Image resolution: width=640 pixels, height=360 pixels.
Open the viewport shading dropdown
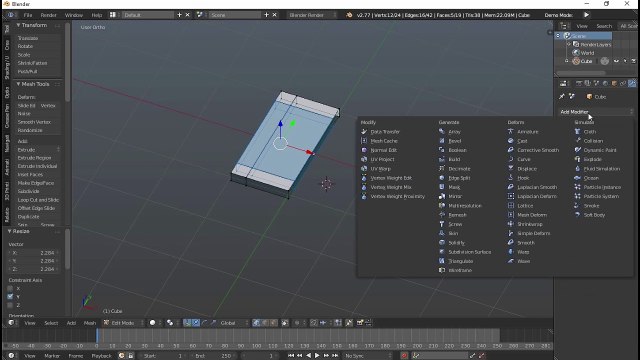(155, 323)
